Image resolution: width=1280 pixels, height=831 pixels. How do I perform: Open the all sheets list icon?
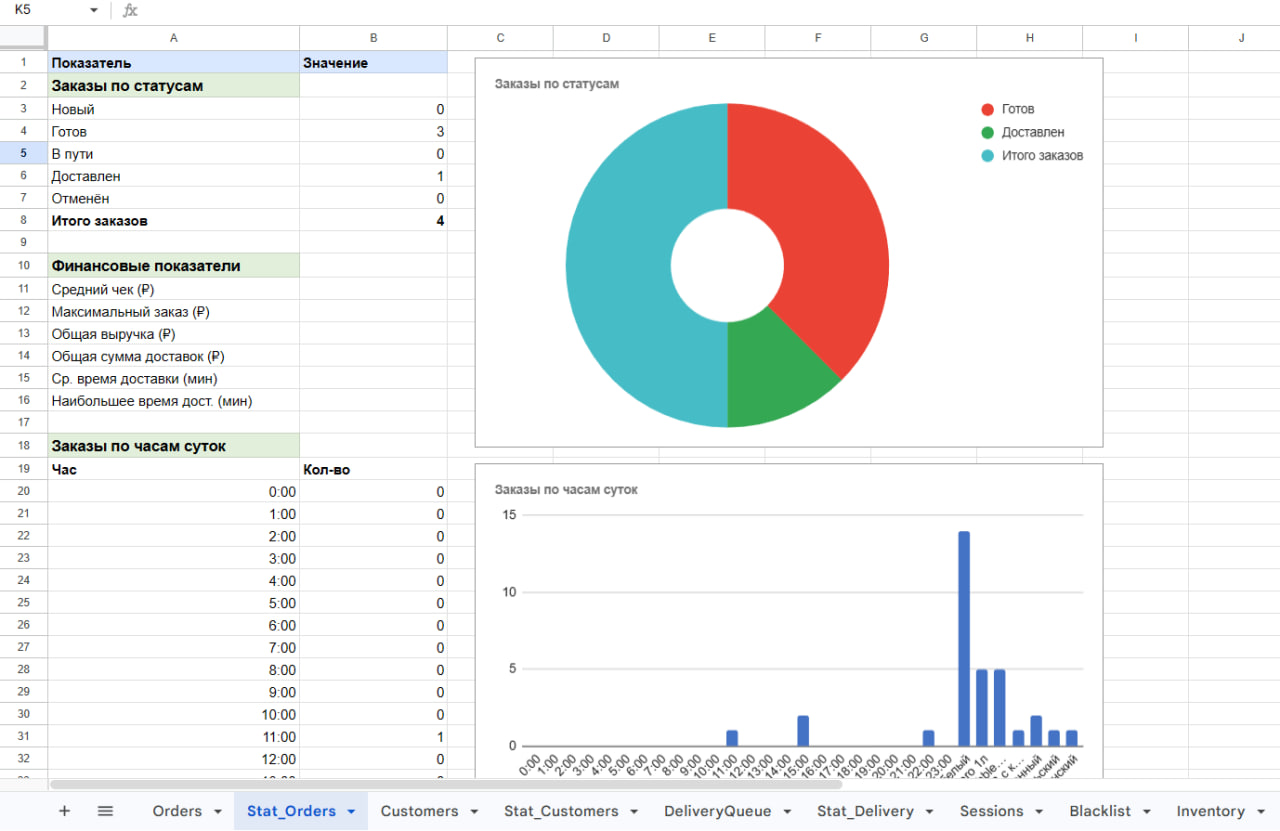[105, 811]
